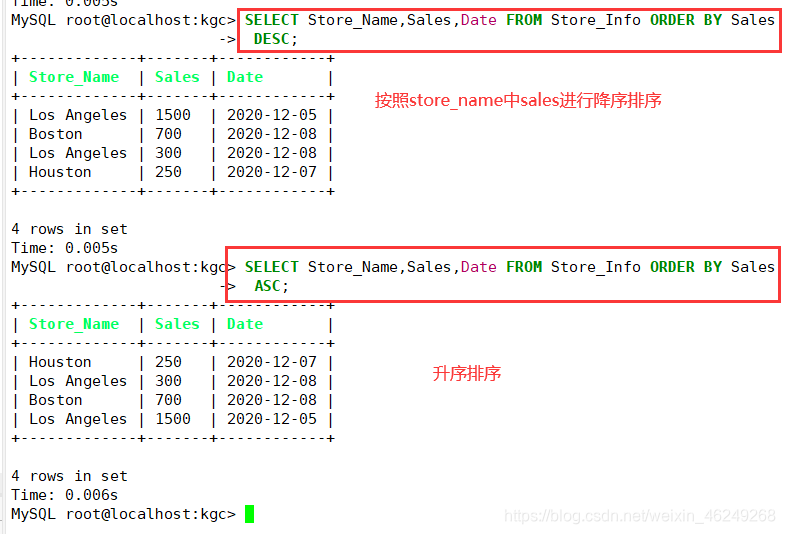Click '700' in the first result table
The width and height of the screenshot is (785, 534).
168,134
